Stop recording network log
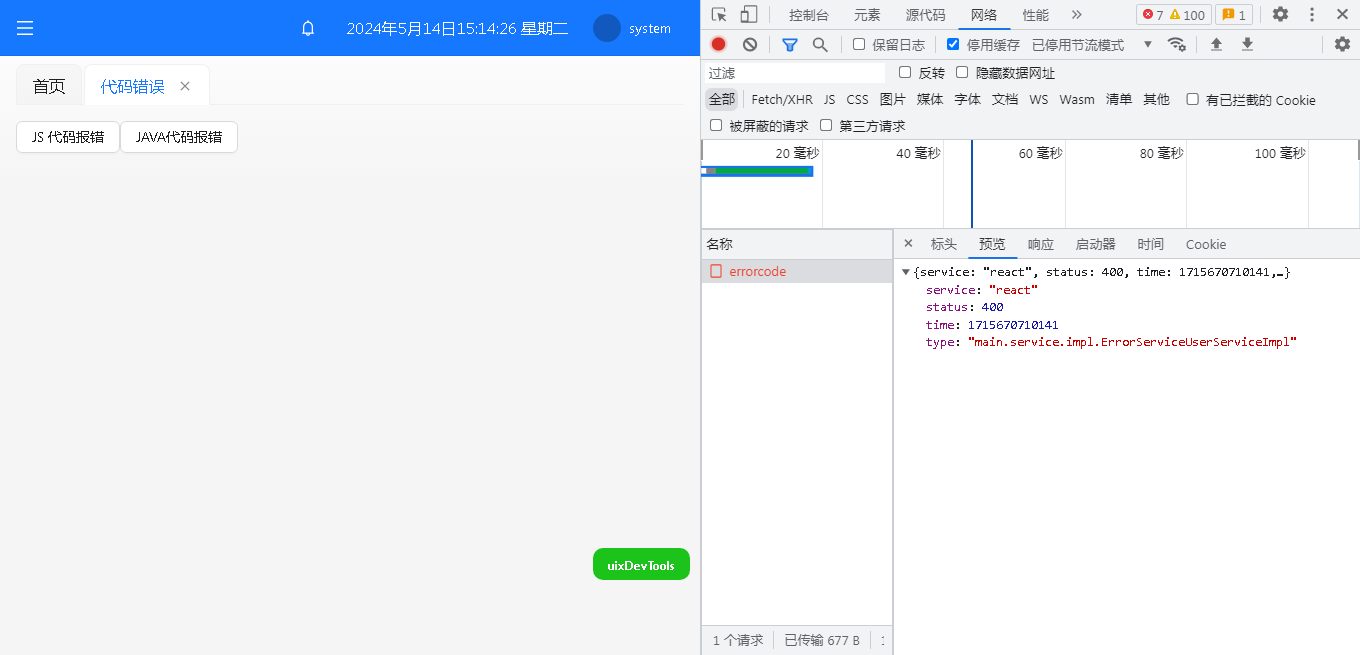 coord(718,44)
